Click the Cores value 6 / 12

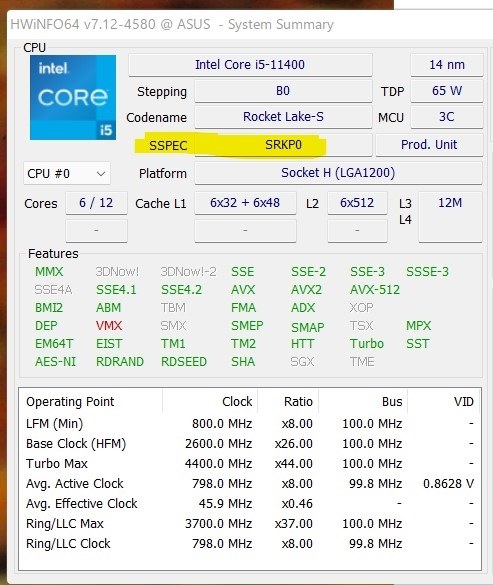pos(96,203)
